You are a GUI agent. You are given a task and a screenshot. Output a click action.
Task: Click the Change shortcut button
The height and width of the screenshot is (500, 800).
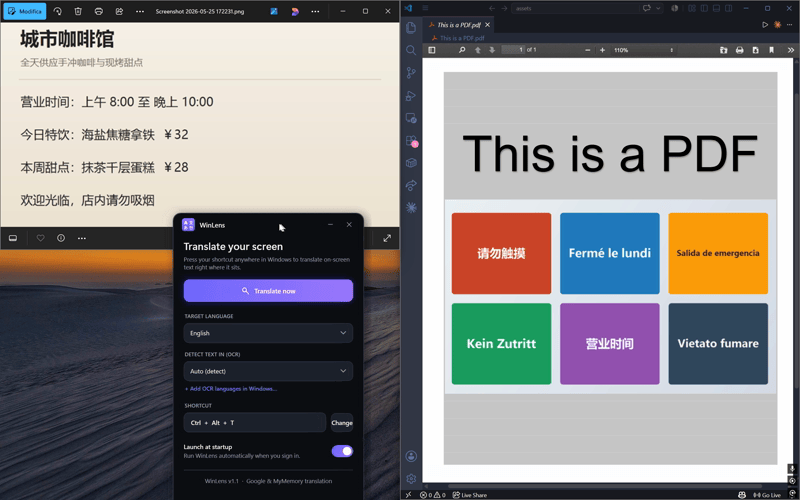click(342, 423)
